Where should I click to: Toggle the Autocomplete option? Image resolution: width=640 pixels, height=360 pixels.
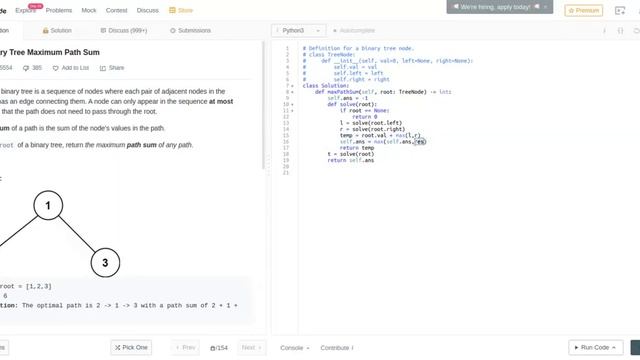click(354, 31)
